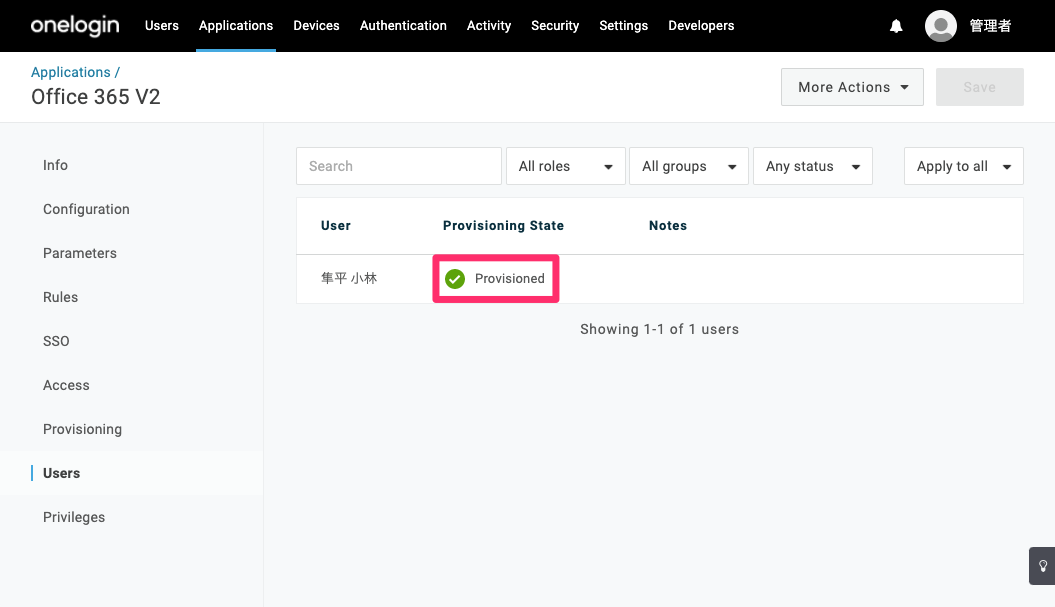Focus the Search users field
1055x607 pixels.
click(x=399, y=166)
